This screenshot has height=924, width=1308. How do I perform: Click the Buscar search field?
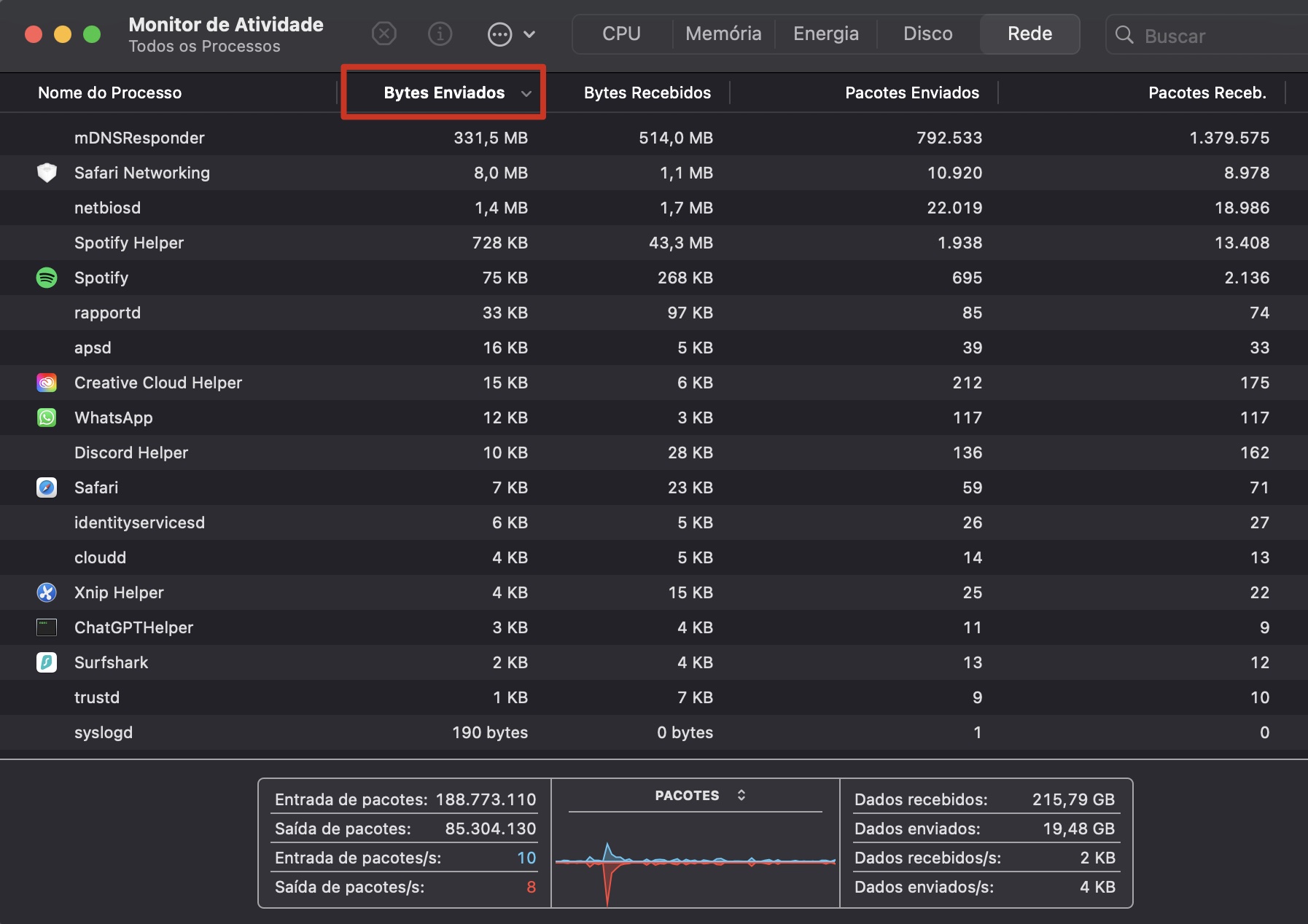[x=1203, y=35]
